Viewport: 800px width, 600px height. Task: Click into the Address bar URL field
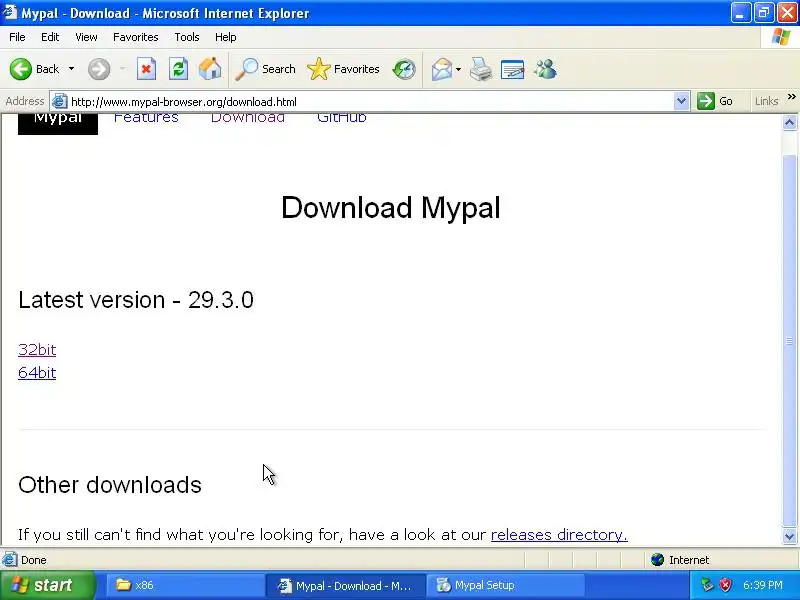coord(370,102)
